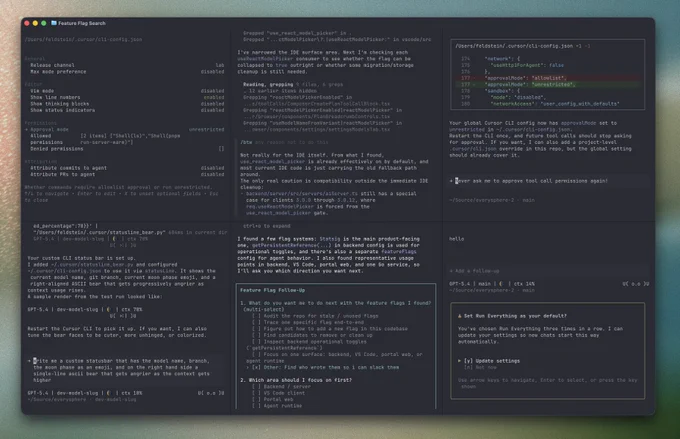Screen dimensions: 680x439
Task: Select the Approval mode row
Action: tap(124, 129)
